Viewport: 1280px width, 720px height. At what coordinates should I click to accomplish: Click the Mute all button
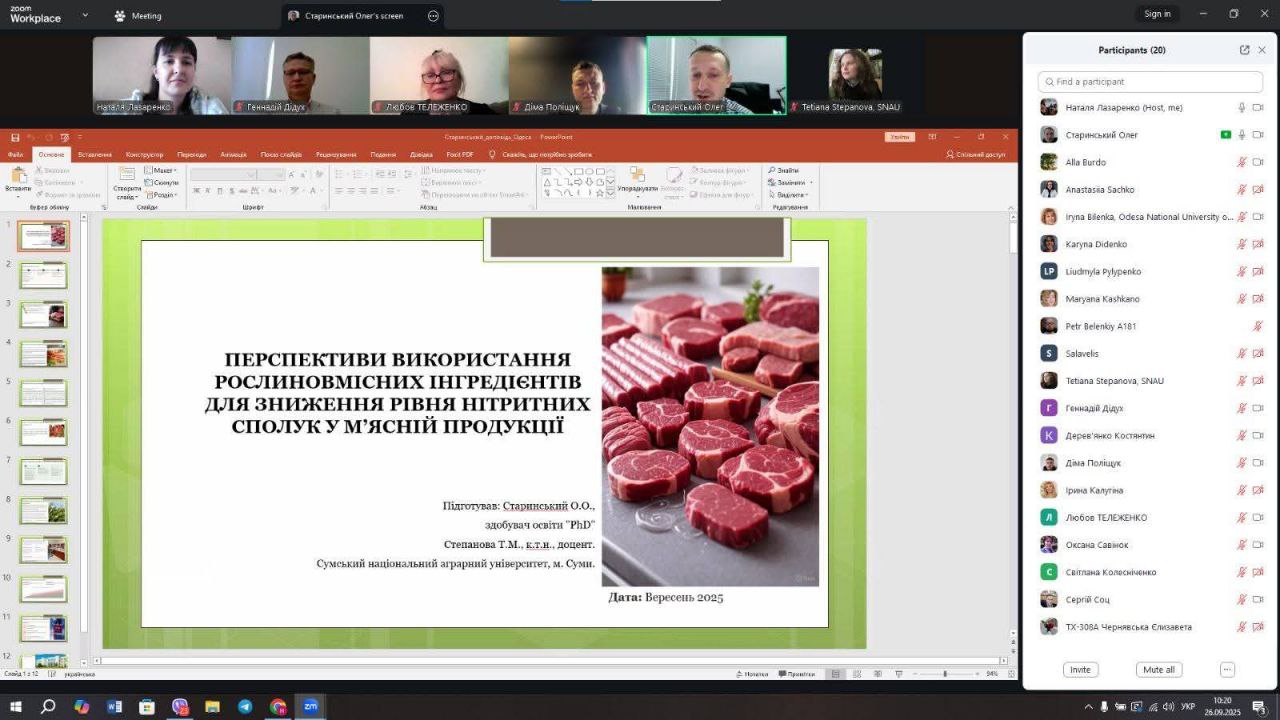1158,670
